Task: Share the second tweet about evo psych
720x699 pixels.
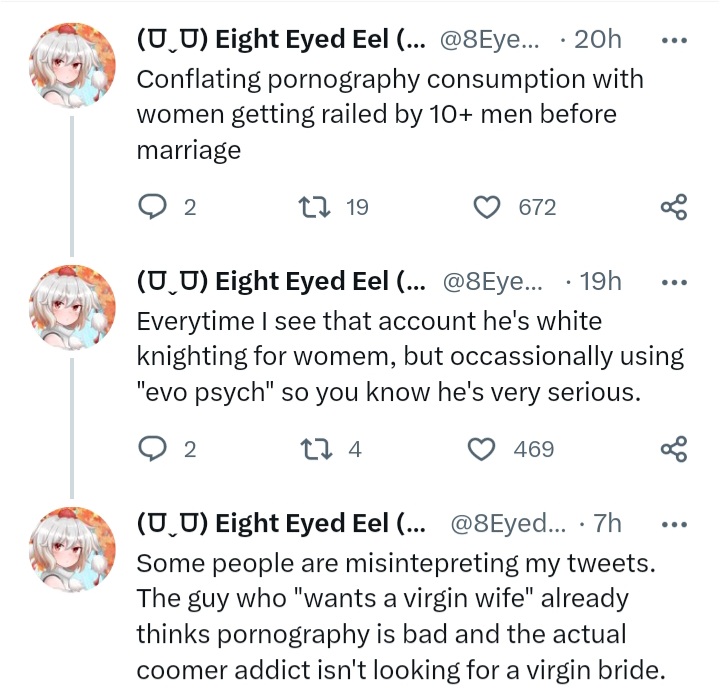Action: [x=674, y=449]
